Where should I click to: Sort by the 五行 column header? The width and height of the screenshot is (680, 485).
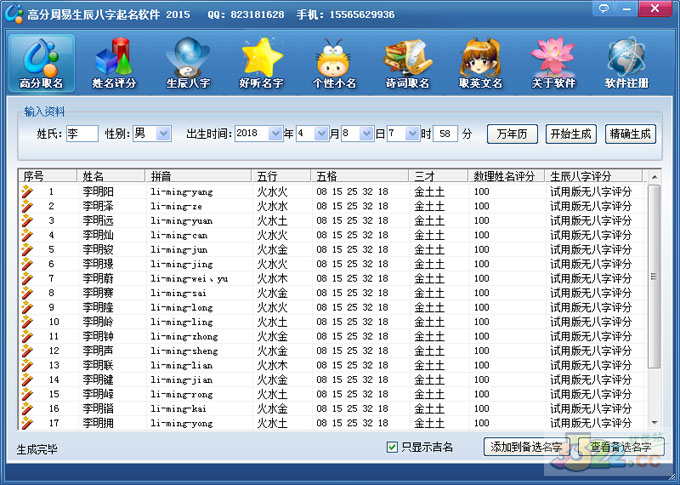point(280,176)
